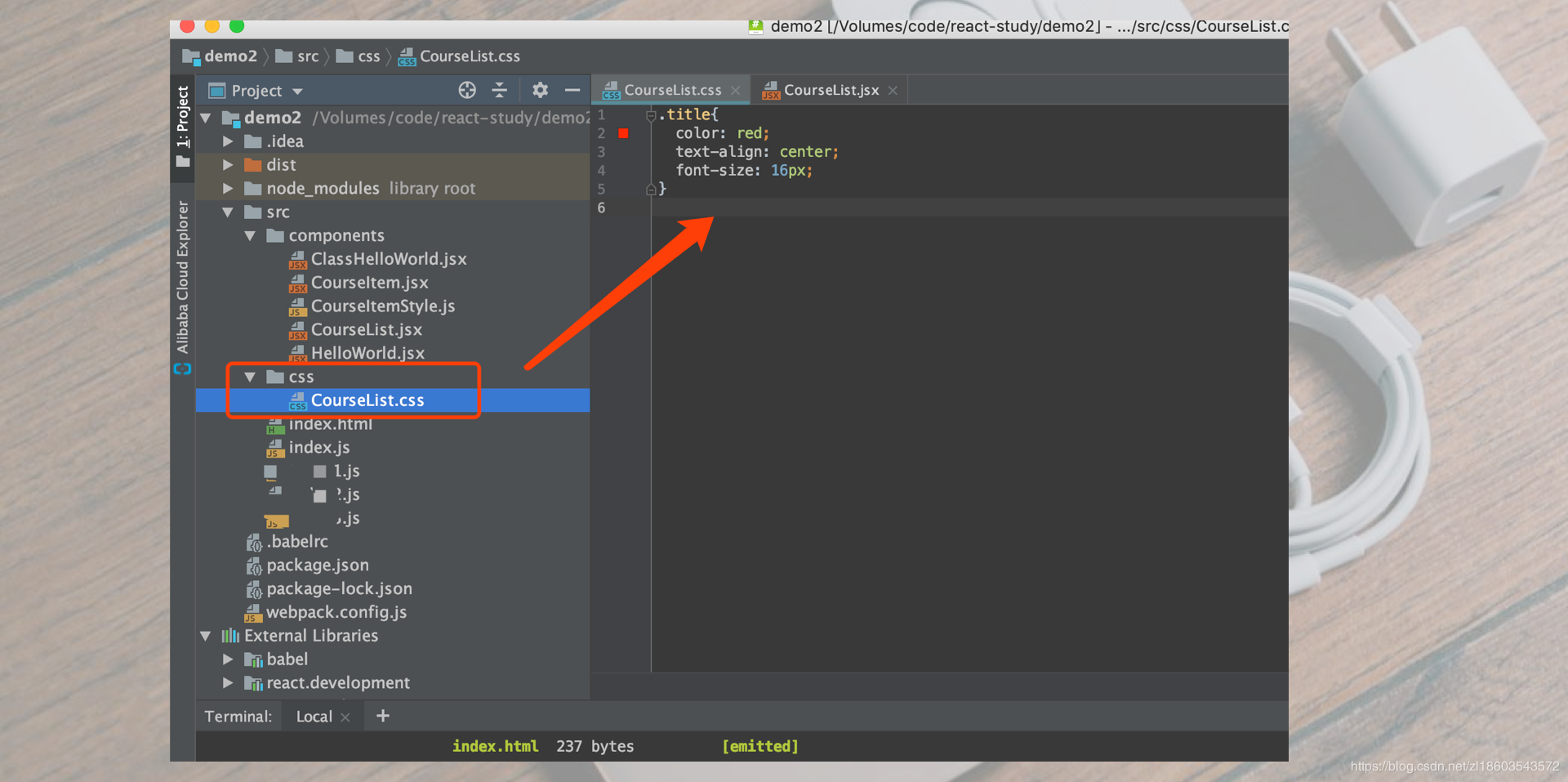The height and width of the screenshot is (782, 1568).
Task: Close the CourseList.css editor tab
Action: pos(736,91)
